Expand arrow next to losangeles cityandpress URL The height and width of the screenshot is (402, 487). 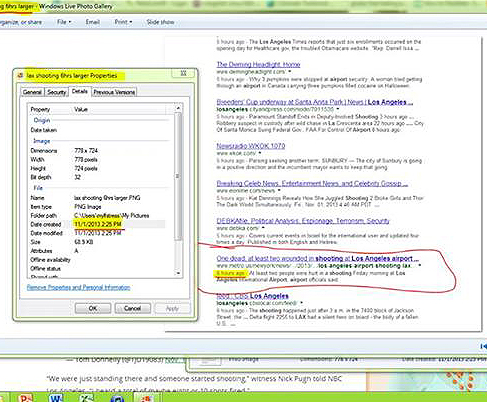pos(338,109)
